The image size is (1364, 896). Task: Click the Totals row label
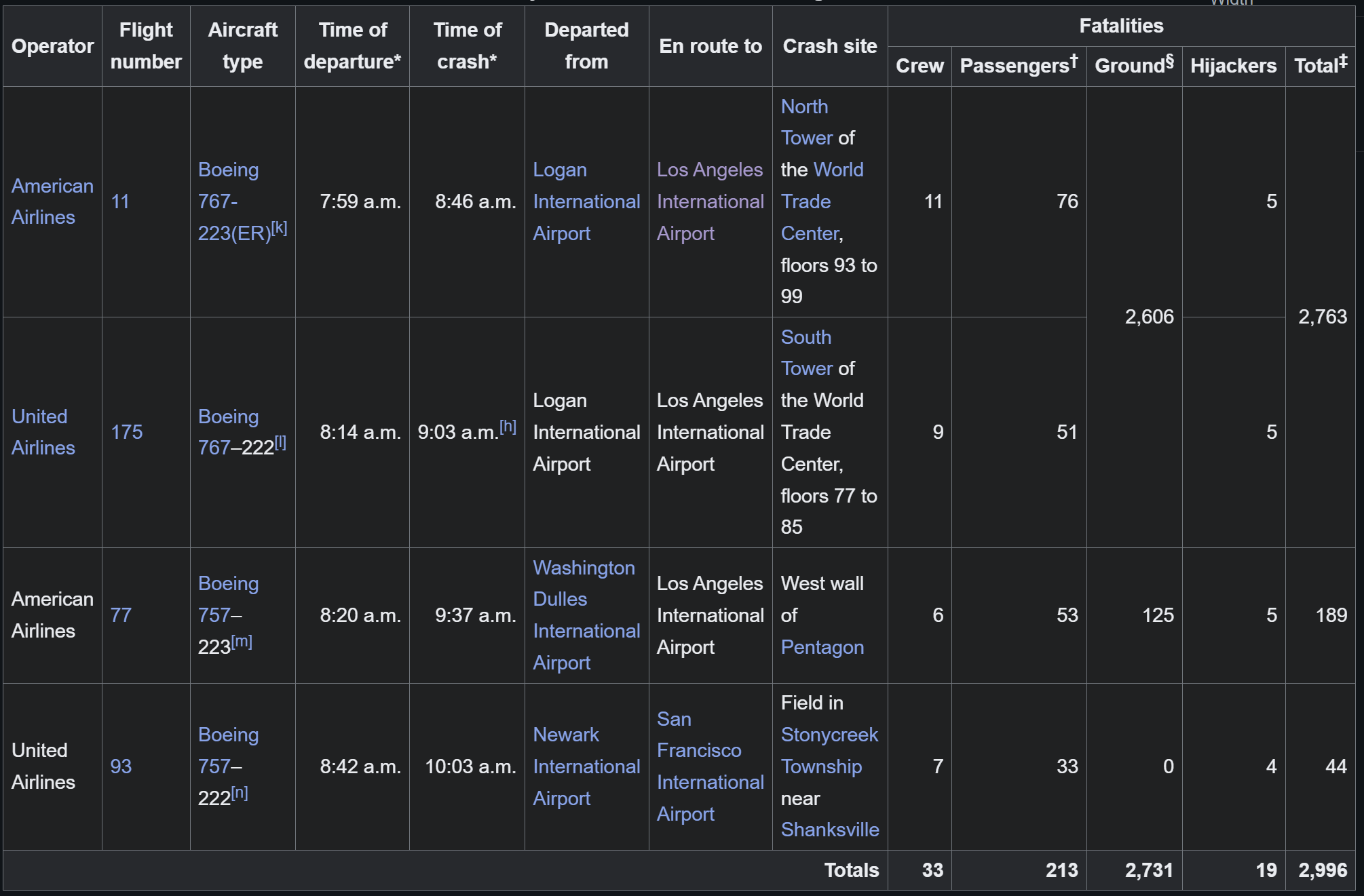pos(852,870)
